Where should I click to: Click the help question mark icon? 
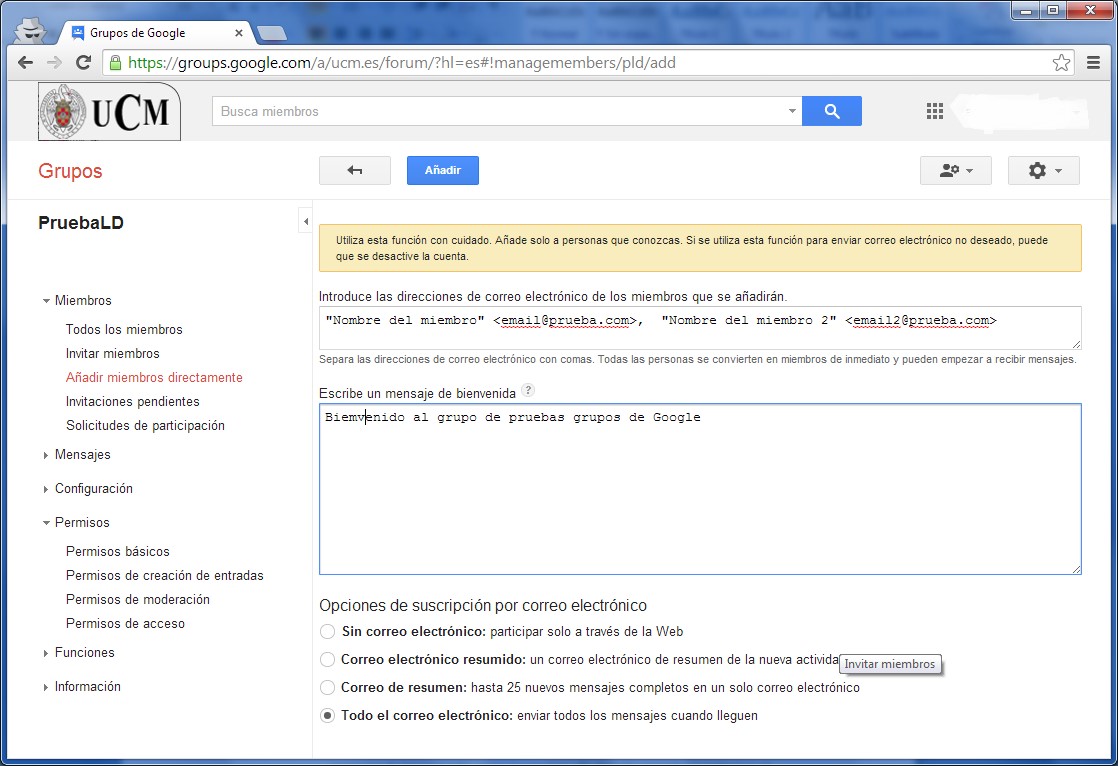pos(528,390)
